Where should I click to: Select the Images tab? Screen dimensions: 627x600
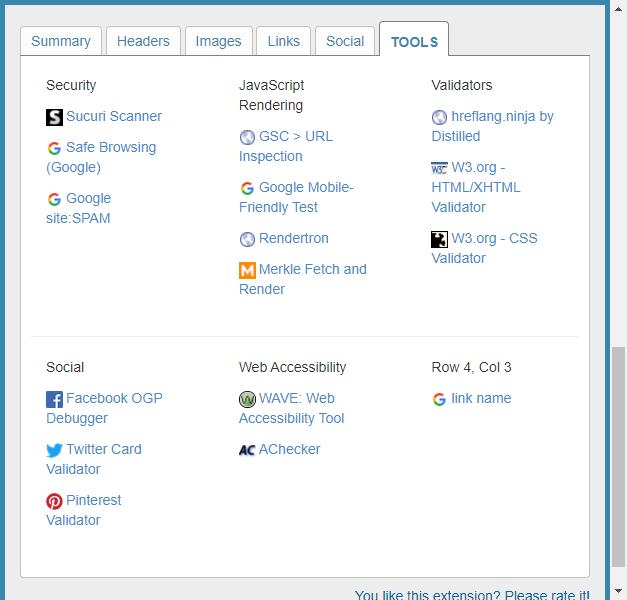pyautogui.click(x=218, y=41)
